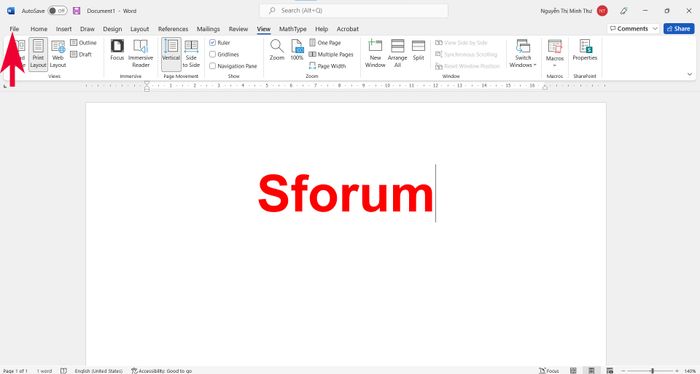Switch to Web Layout view
Image resolution: width=700 pixels, height=374 pixels.
tap(58, 54)
